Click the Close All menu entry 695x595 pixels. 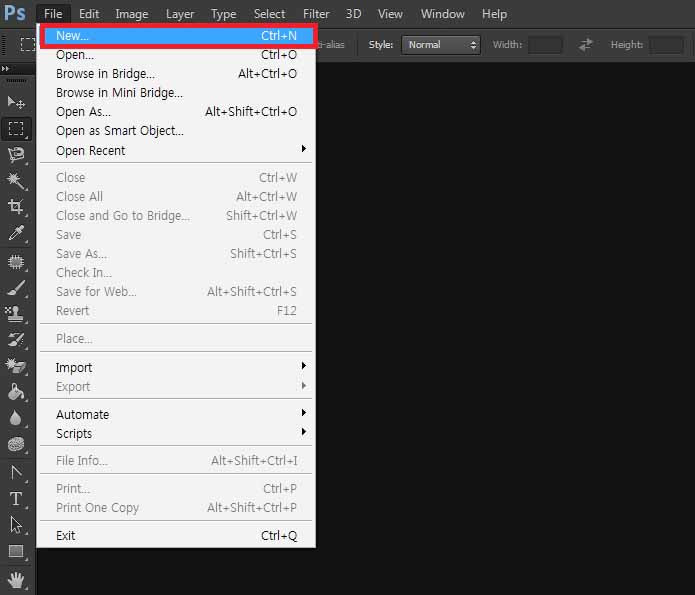coord(177,196)
